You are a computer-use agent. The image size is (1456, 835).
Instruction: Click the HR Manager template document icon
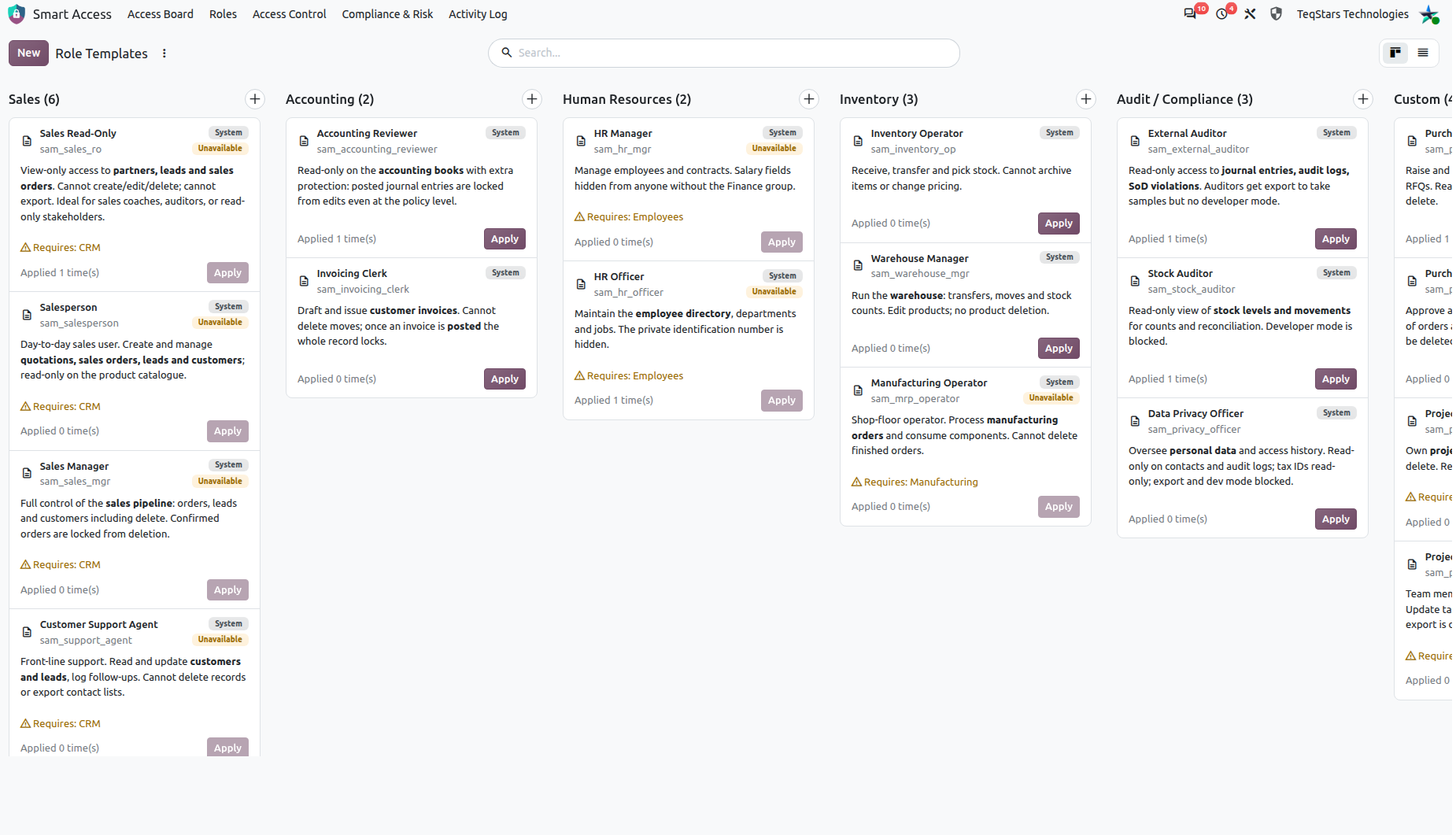point(581,141)
